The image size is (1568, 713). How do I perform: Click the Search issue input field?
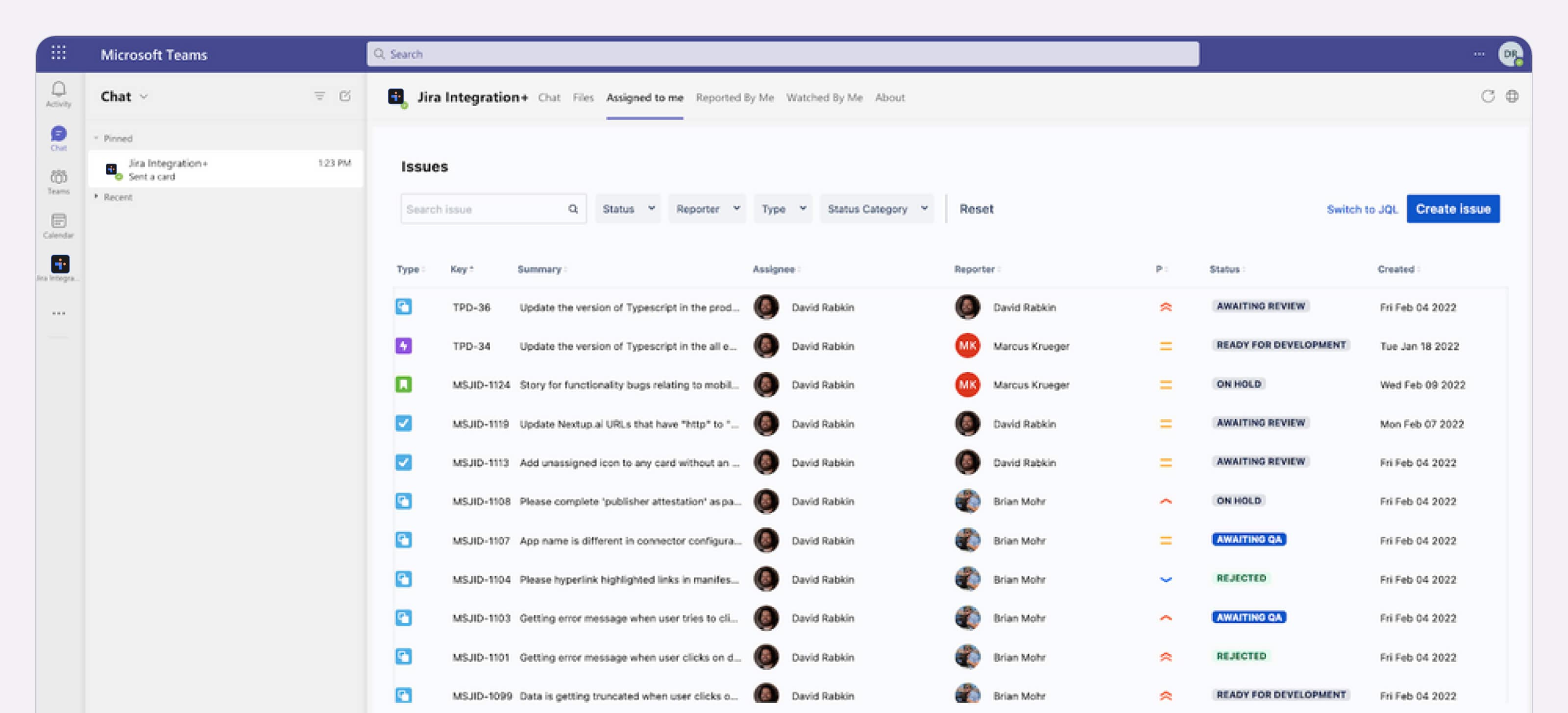(493, 209)
